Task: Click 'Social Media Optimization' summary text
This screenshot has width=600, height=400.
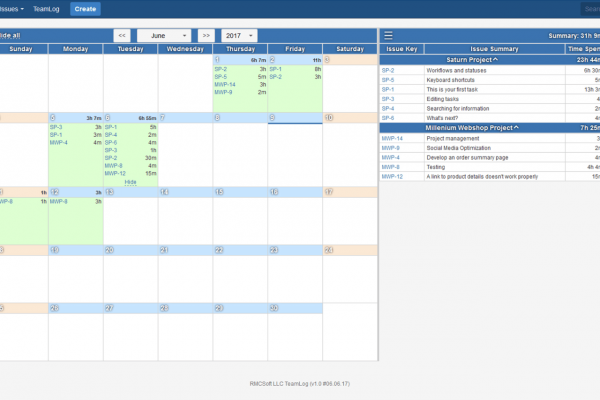Action: (458, 148)
